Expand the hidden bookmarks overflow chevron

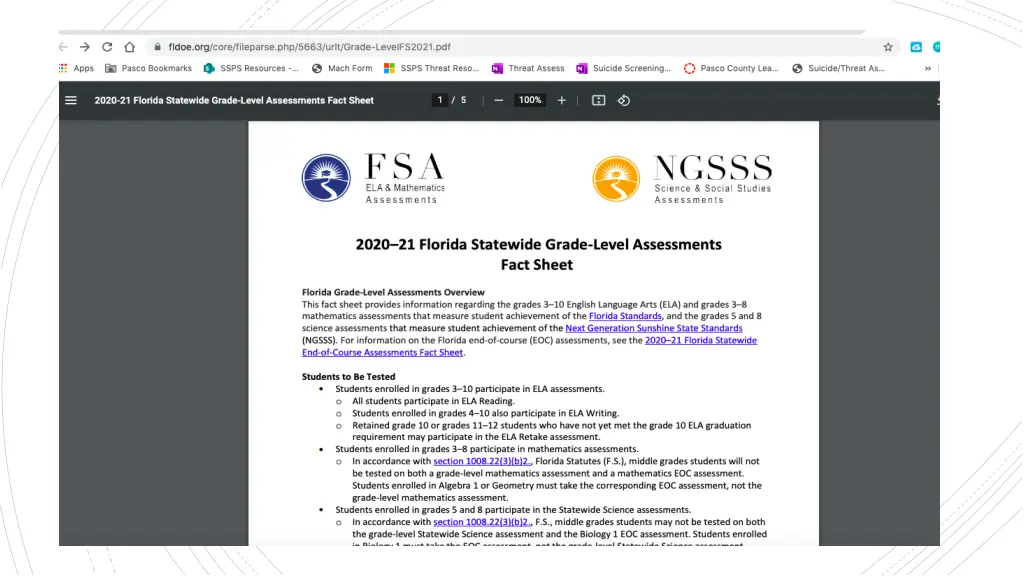coord(927,68)
